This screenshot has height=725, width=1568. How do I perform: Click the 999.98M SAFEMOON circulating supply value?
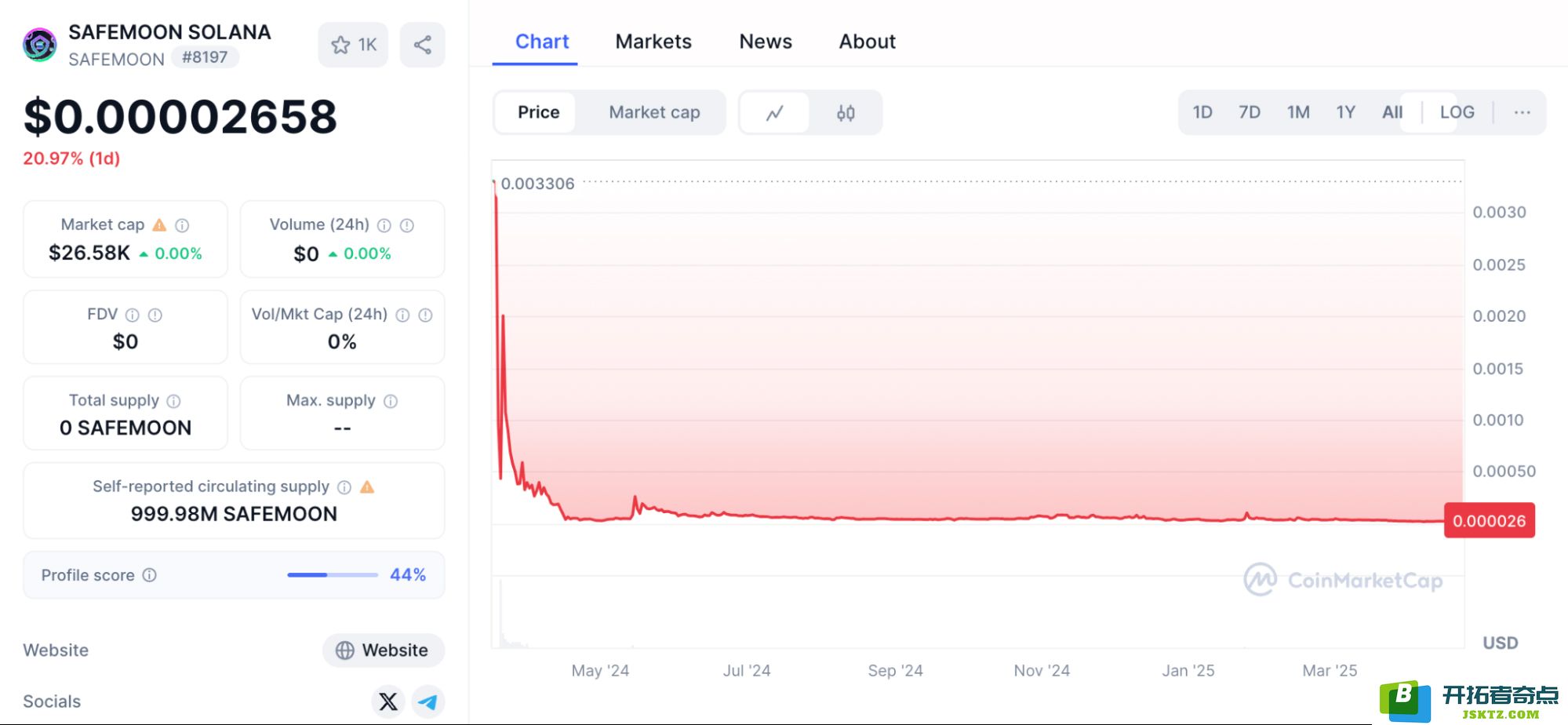pyautogui.click(x=234, y=514)
